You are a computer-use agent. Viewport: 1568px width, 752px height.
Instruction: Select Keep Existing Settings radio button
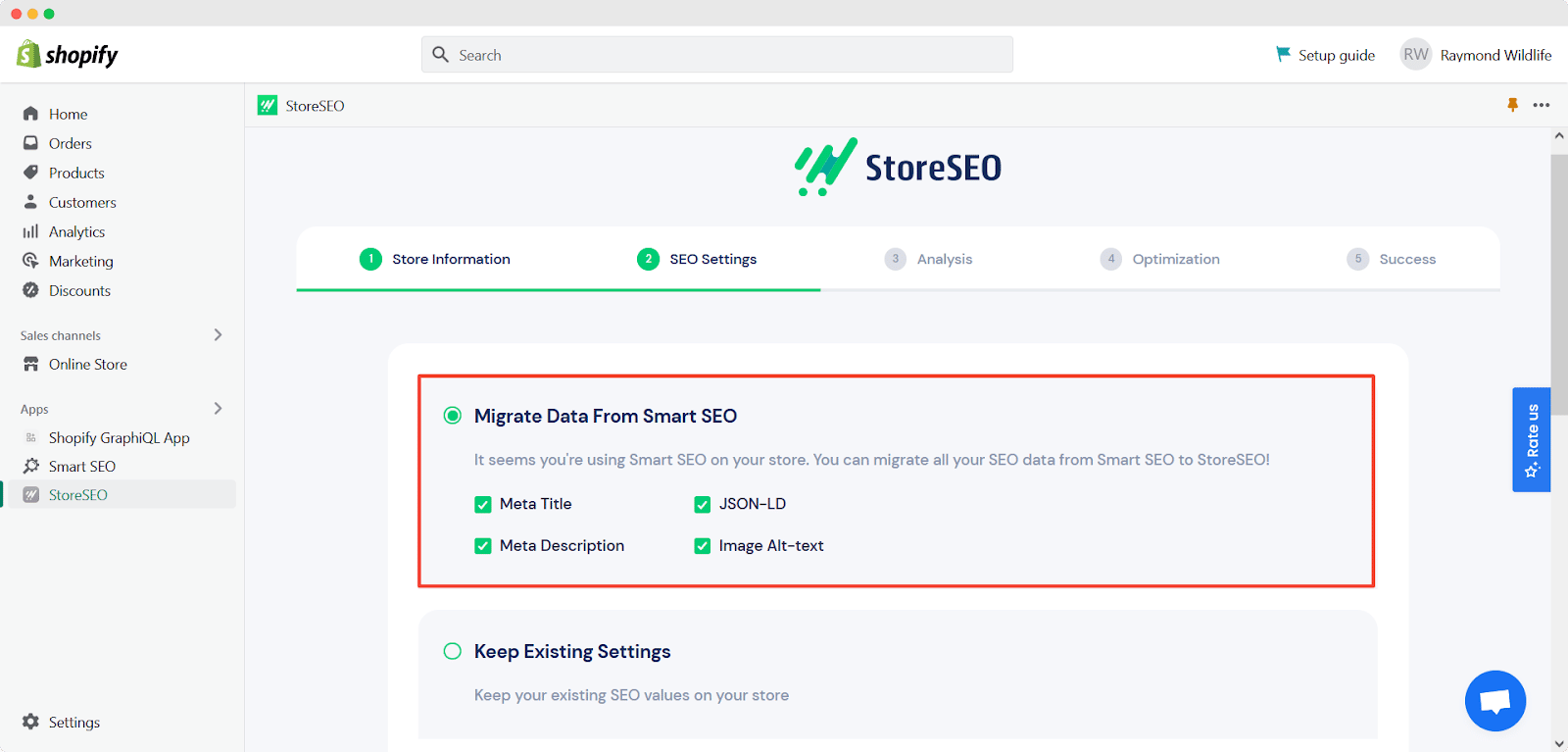click(452, 651)
